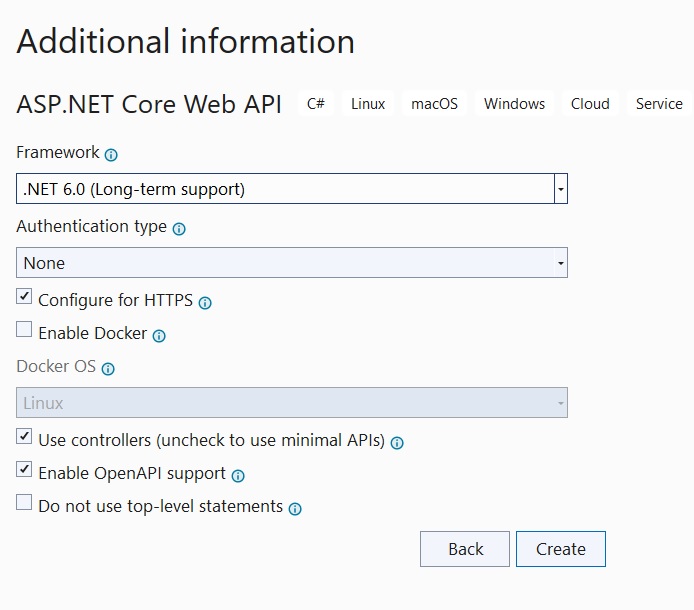Viewport: 694px width, 610px height.
Task: Click the disabled Docker OS Linux dropdown
Action: 292,403
